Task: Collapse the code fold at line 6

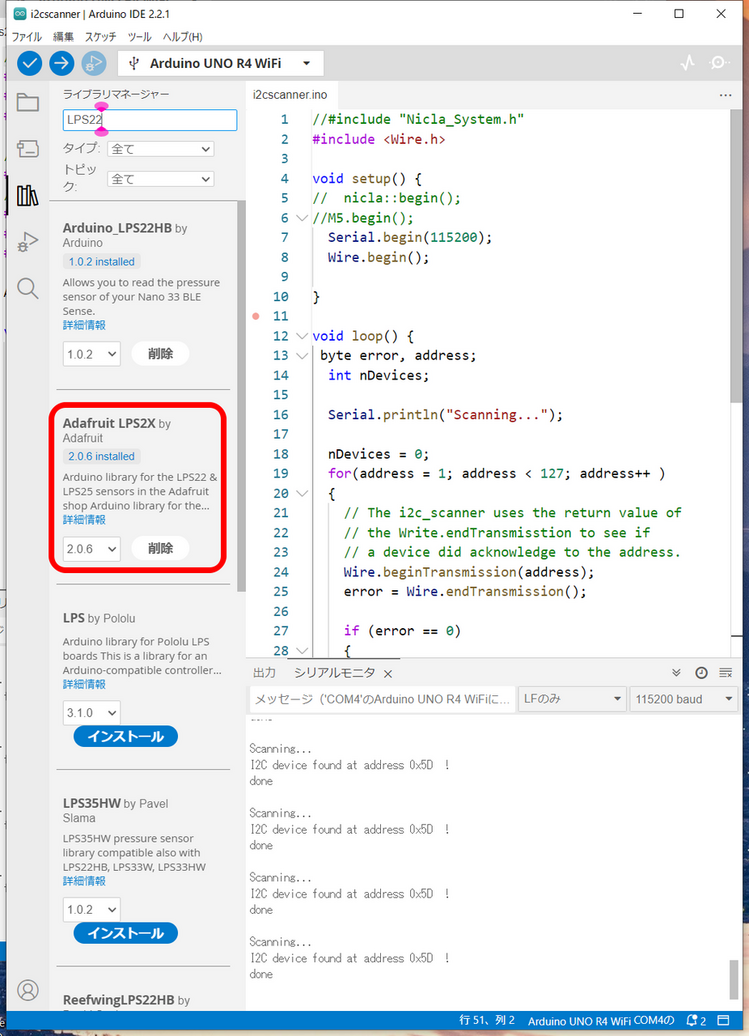Action: point(302,218)
